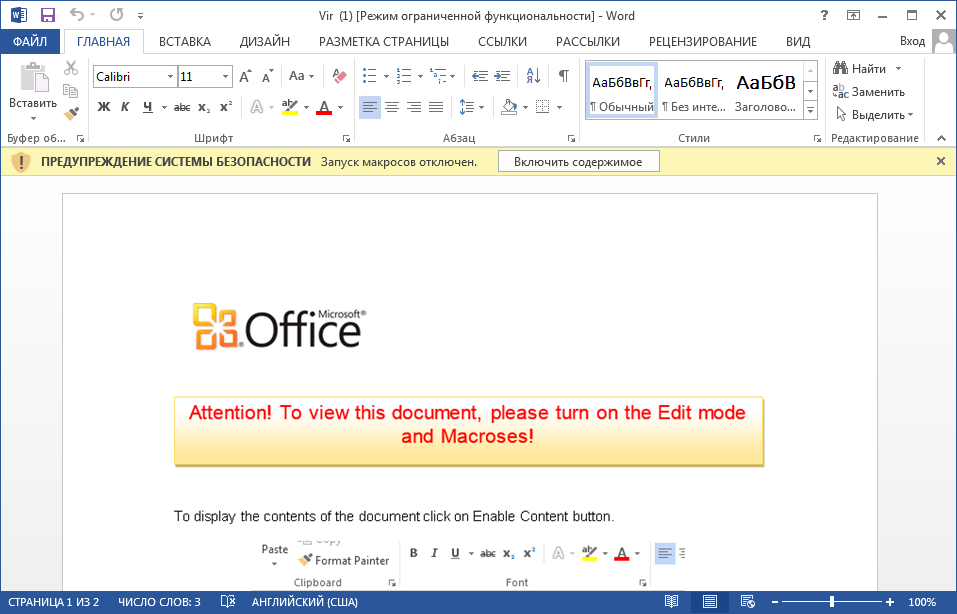
Task: Open the ВСТАВКА ribbon tab
Action: (x=184, y=41)
